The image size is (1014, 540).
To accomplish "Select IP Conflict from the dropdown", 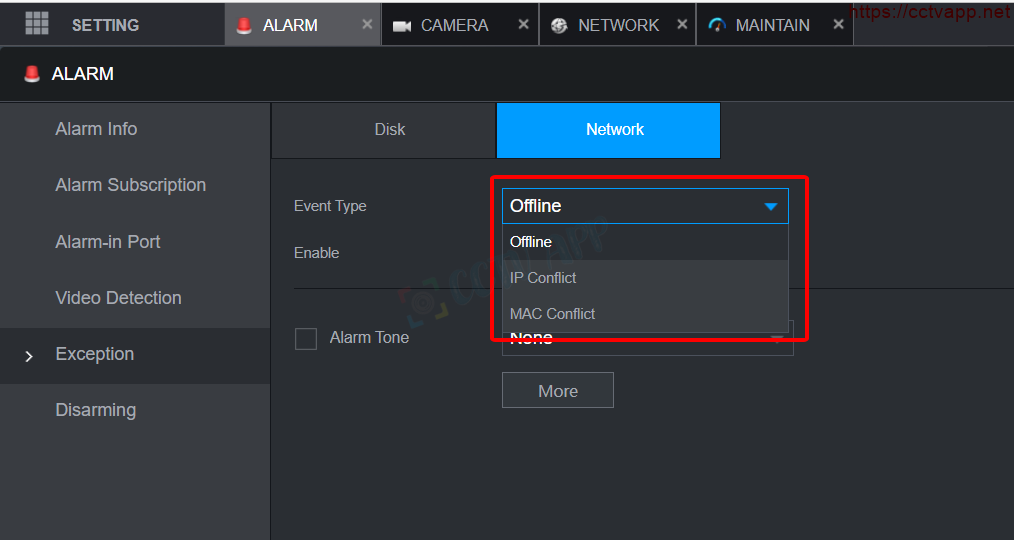I will pyautogui.click(x=543, y=278).
